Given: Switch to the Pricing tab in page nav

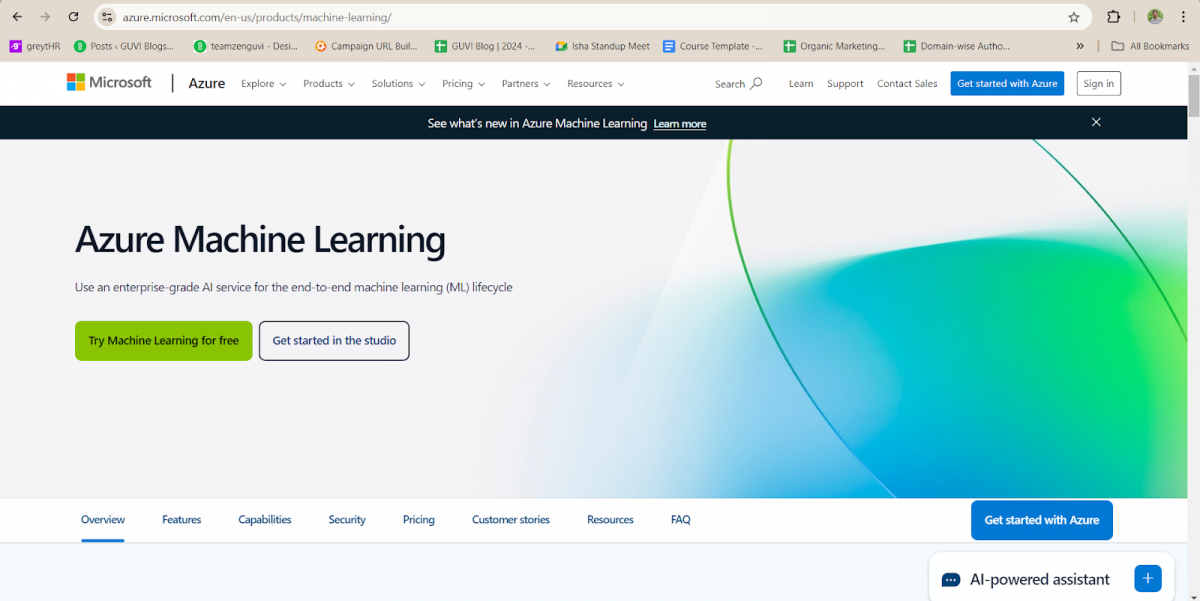Looking at the screenshot, I should pyautogui.click(x=419, y=520).
